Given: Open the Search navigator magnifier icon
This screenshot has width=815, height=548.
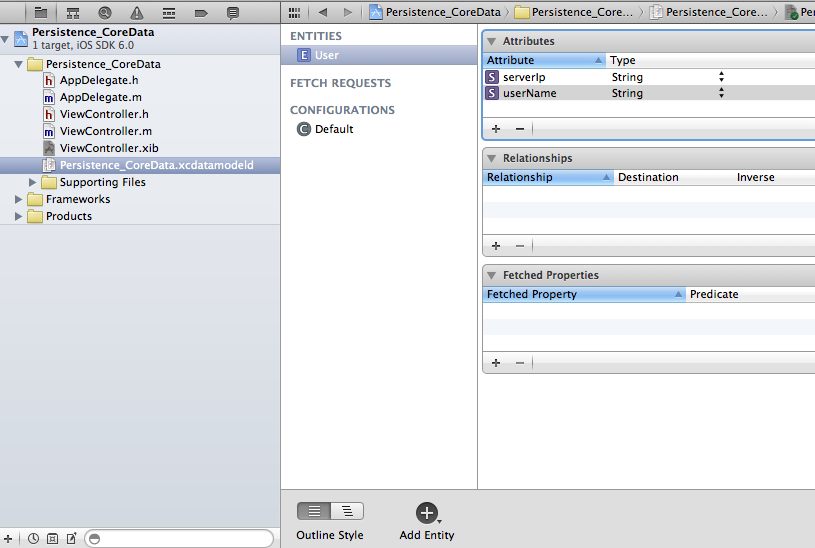Looking at the screenshot, I should coord(105,12).
